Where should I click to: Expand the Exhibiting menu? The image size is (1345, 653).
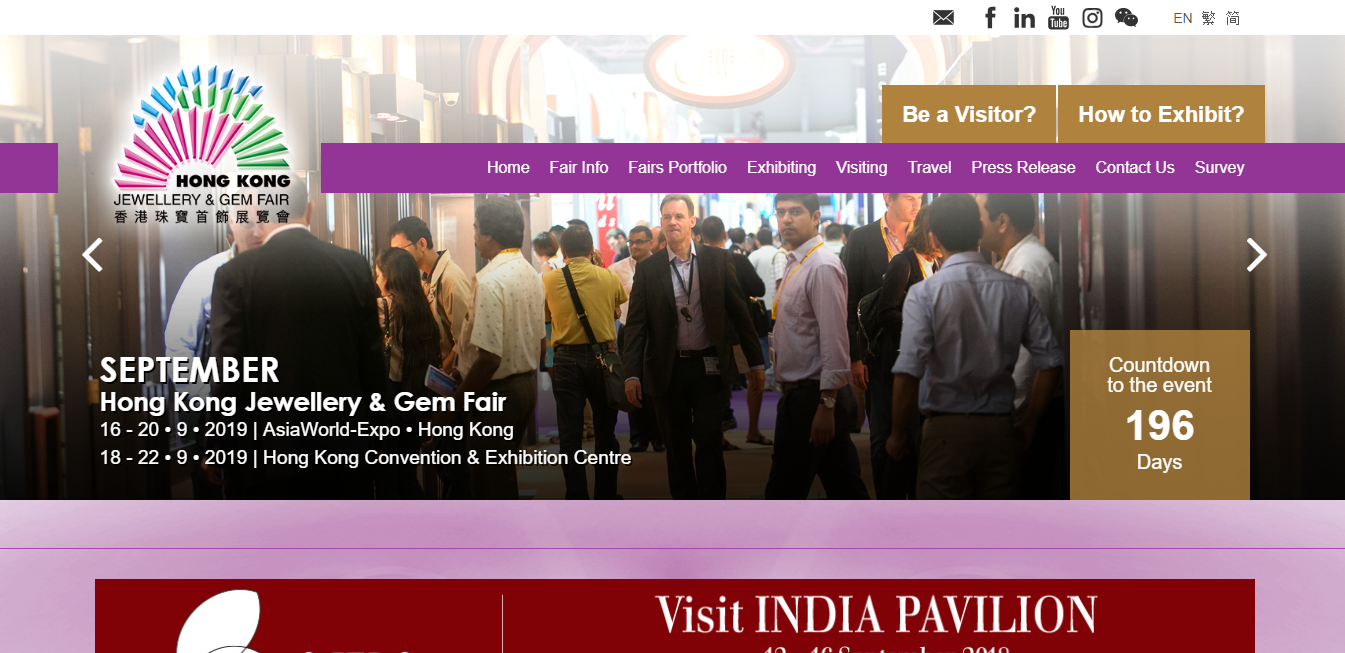point(781,167)
